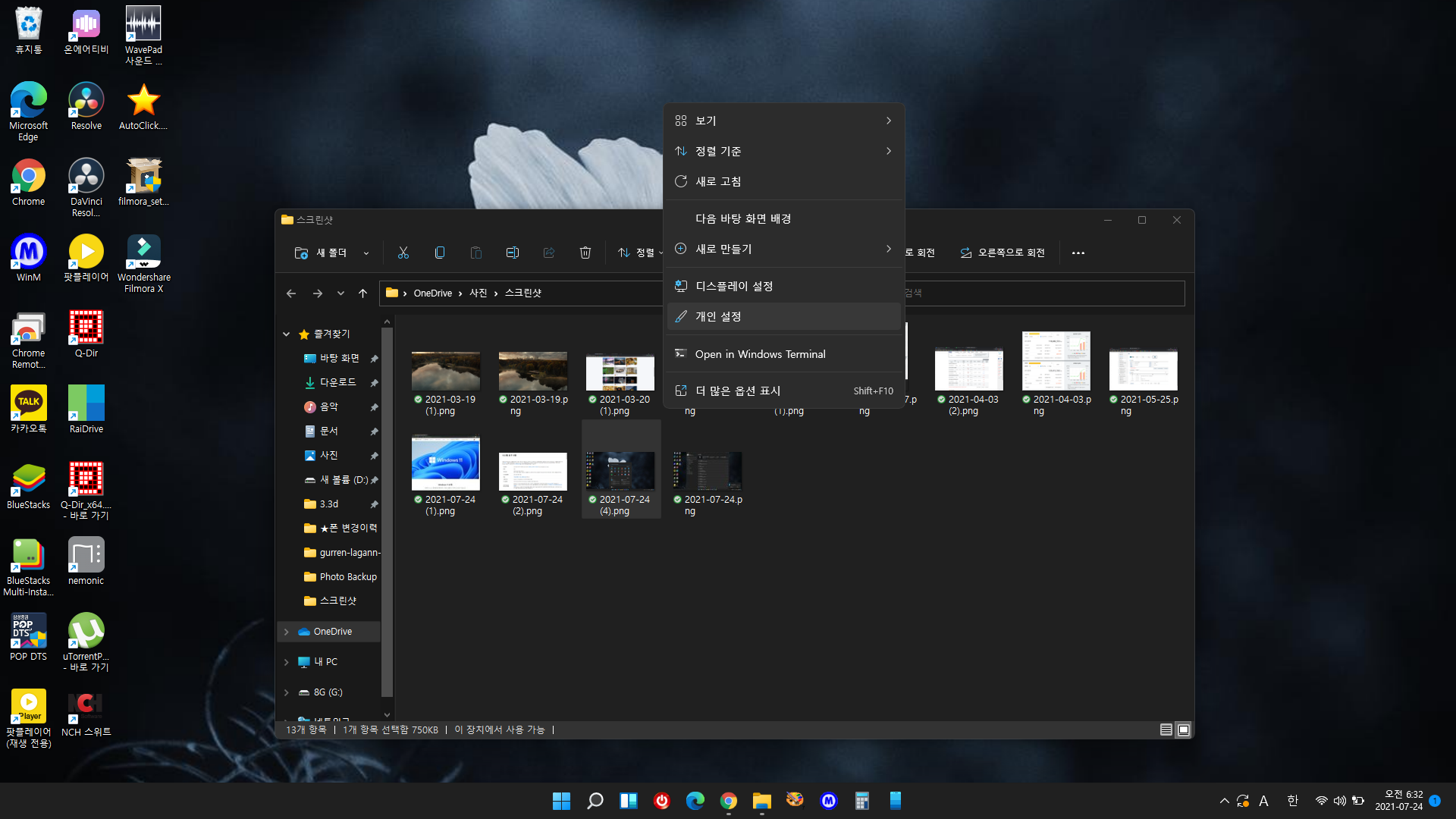
Task: Click the Copy icon in the Explorer toolbar
Action: click(x=439, y=253)
